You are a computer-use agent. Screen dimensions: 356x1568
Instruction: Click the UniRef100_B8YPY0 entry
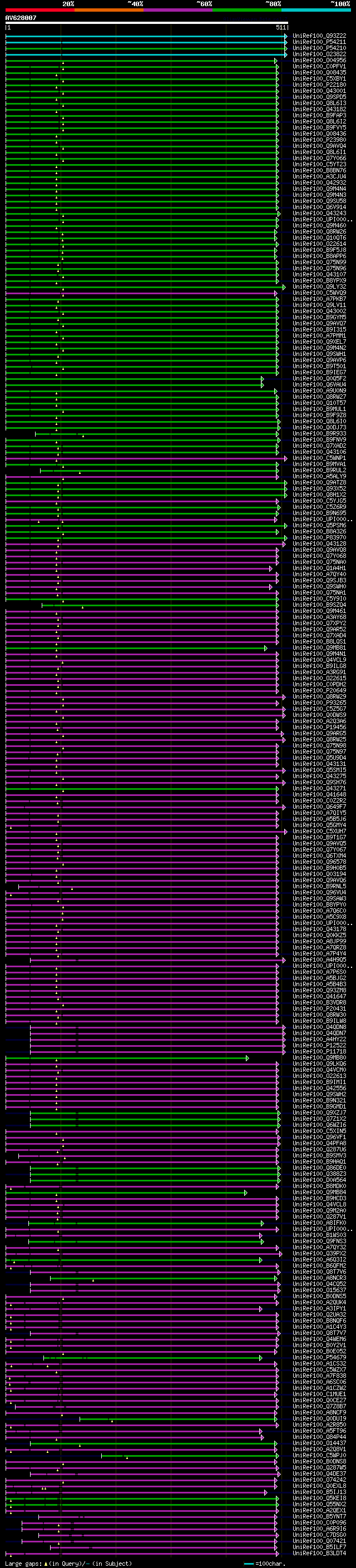coord(319,904)
